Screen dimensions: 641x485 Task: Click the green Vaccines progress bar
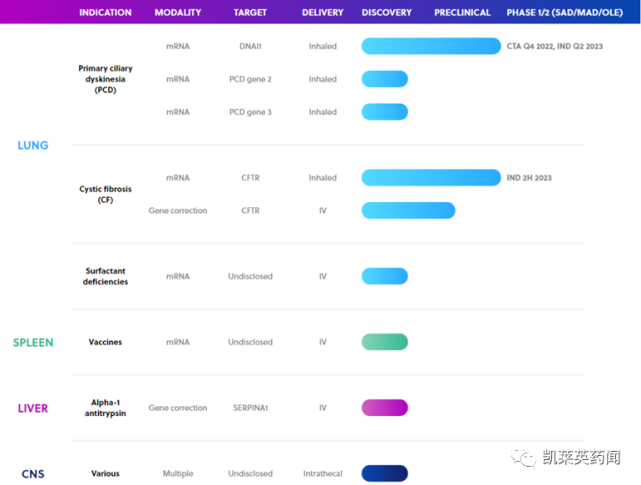(384, 342)
